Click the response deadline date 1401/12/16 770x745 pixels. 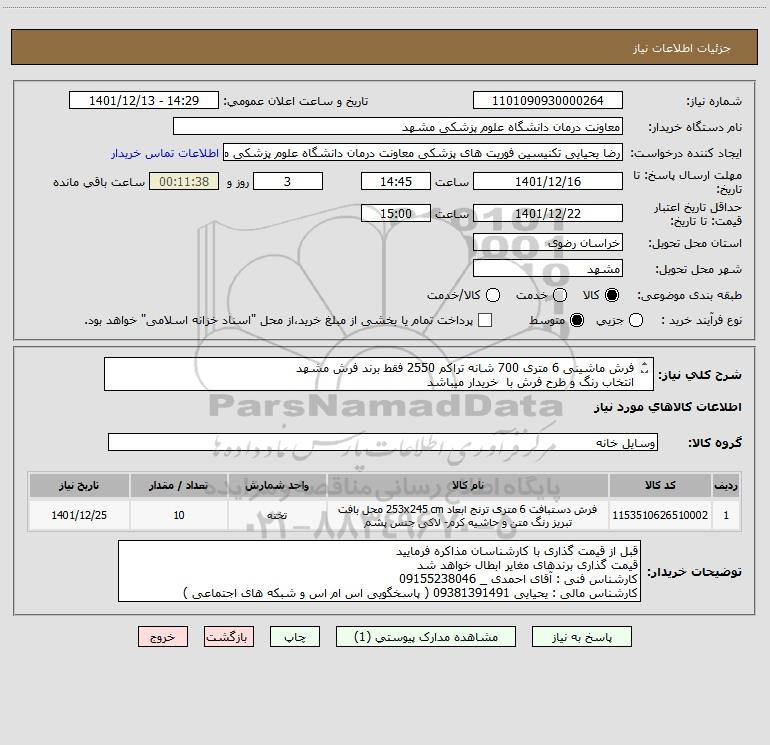548,181
